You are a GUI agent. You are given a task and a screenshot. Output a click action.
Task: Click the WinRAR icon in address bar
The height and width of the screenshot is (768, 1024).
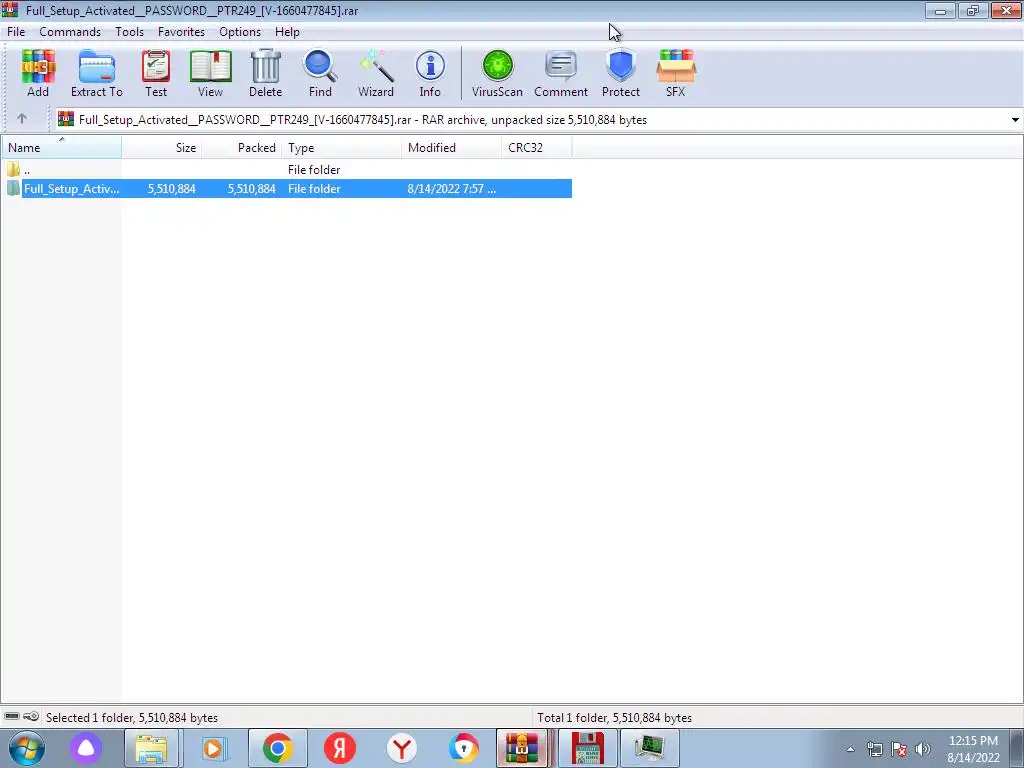pos(66,119)
